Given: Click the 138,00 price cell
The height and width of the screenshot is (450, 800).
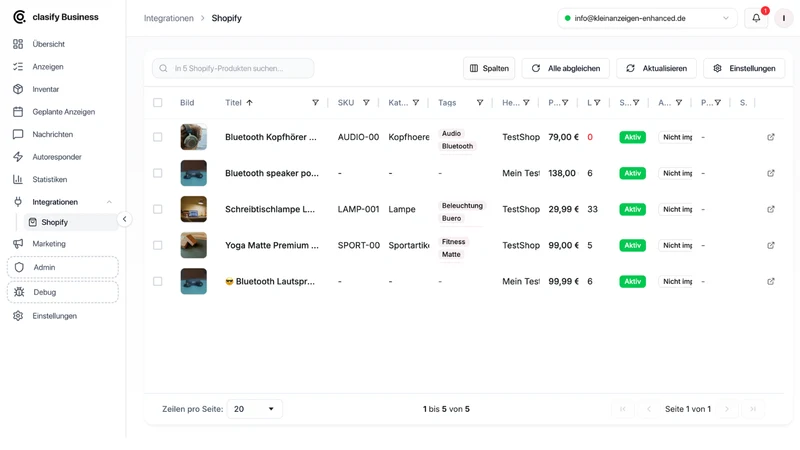Looking at the screenshot, I should [x=562, y=173].
